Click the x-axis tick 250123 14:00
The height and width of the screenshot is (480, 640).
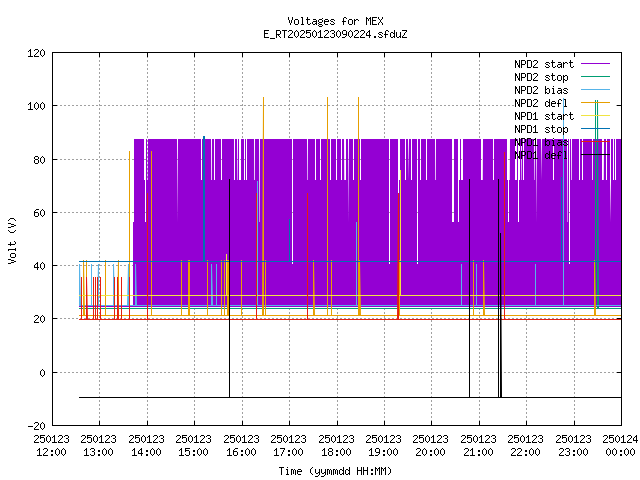pyautogui.click(x=147, y=446)
